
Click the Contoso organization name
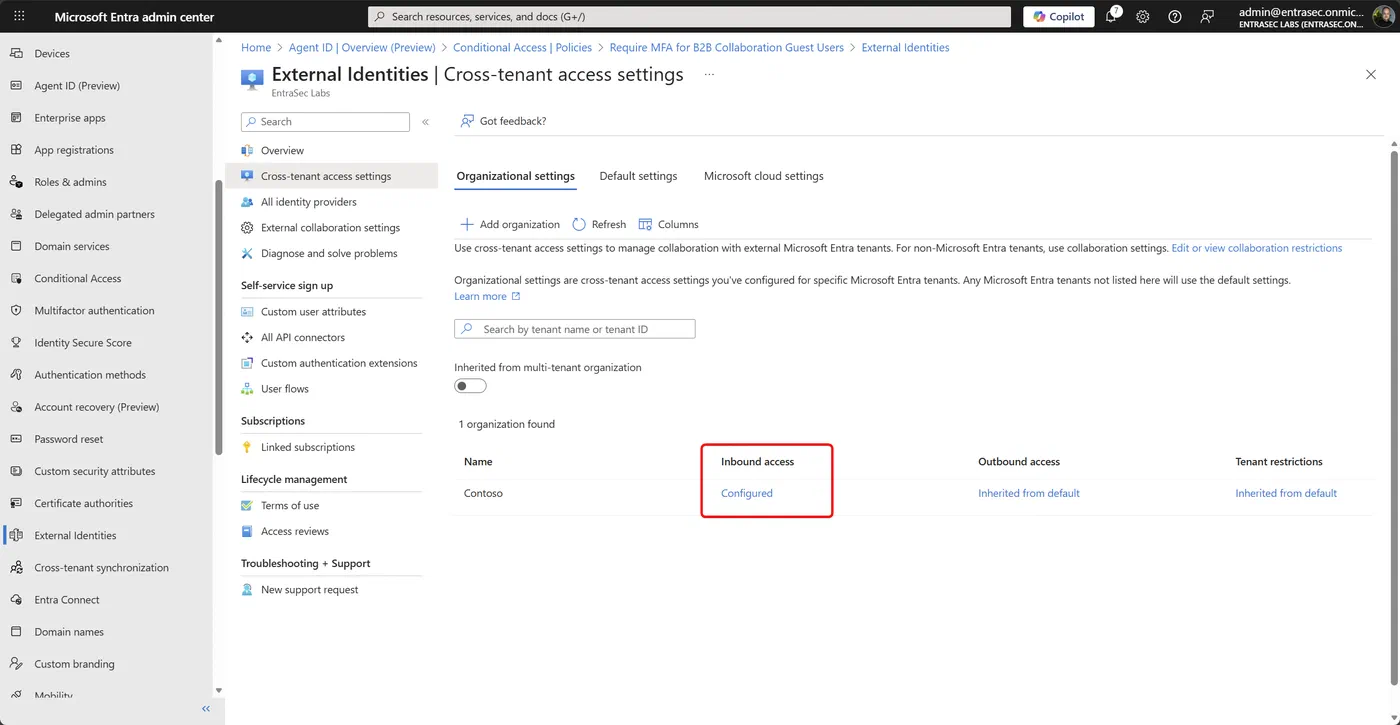click(483, 493)
